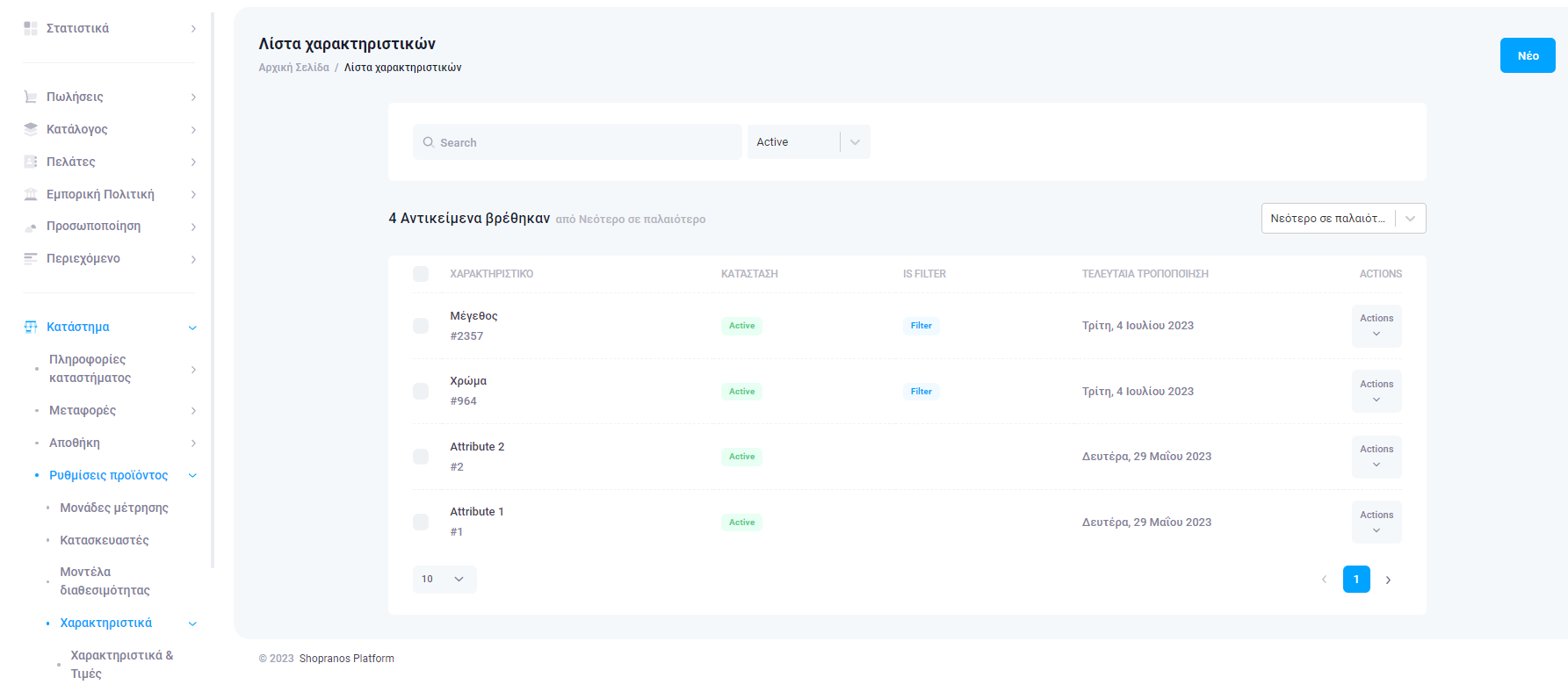The image size is (1568, 692).
Task: Open the Νεότερο σε παλαιότερο sort dropdown
Action: [x=1342, y=219]
